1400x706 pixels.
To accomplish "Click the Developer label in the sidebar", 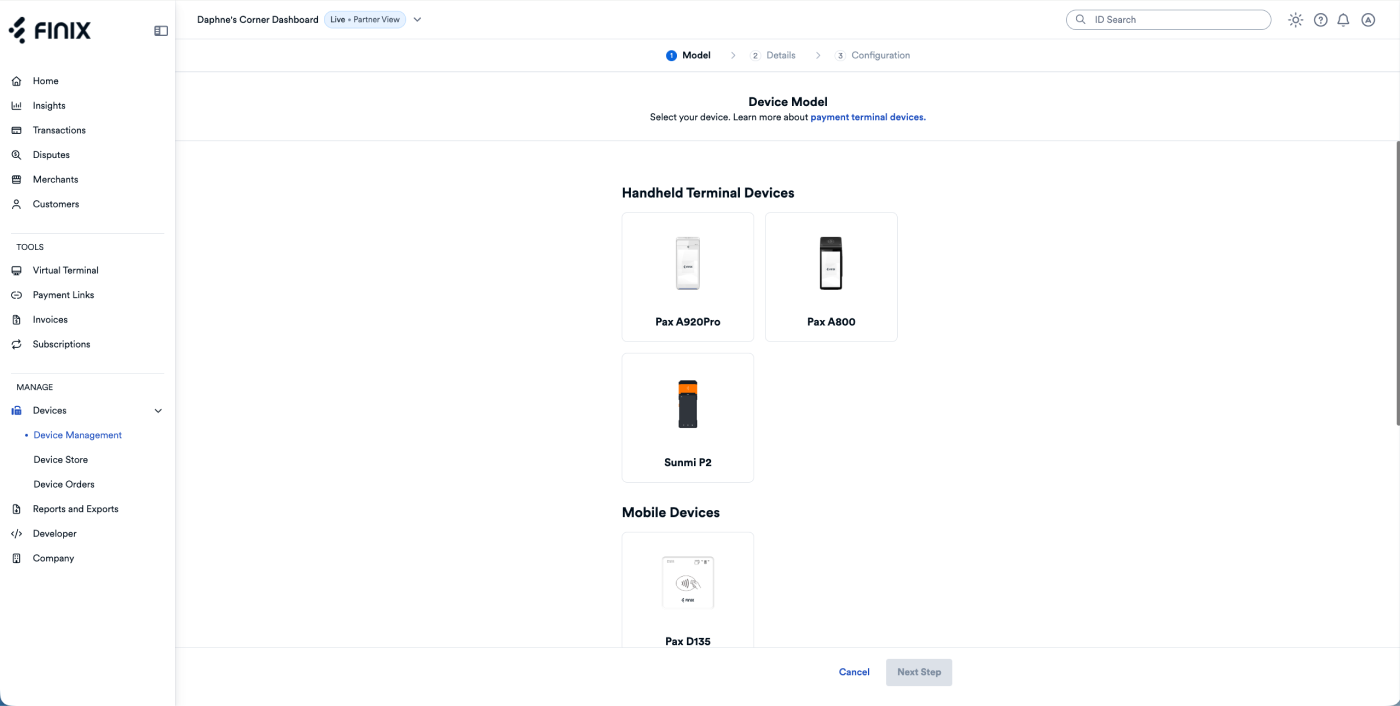I will (54, 534).
